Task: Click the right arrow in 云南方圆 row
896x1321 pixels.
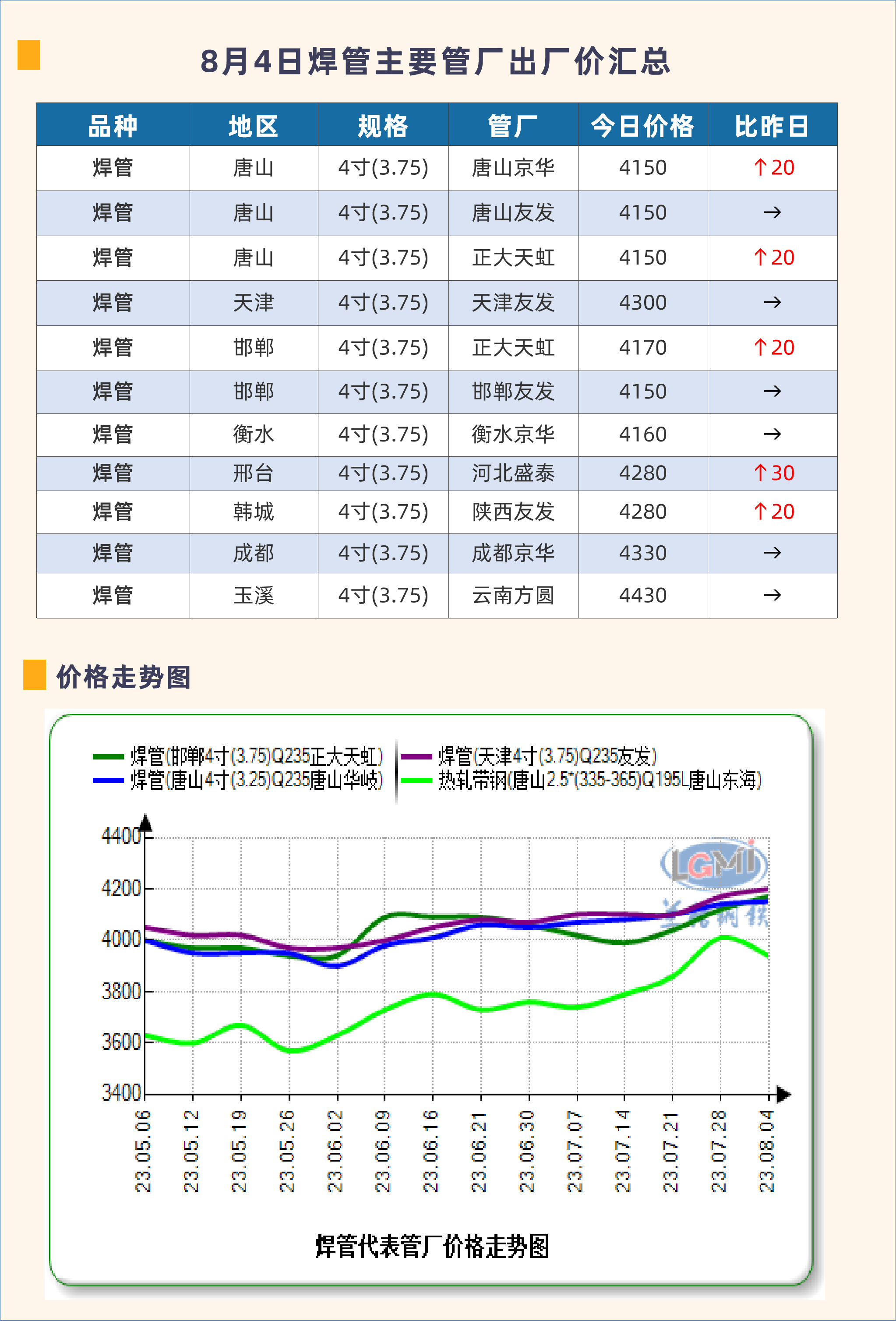Action: pyautogui.click(x=772, y=595)
